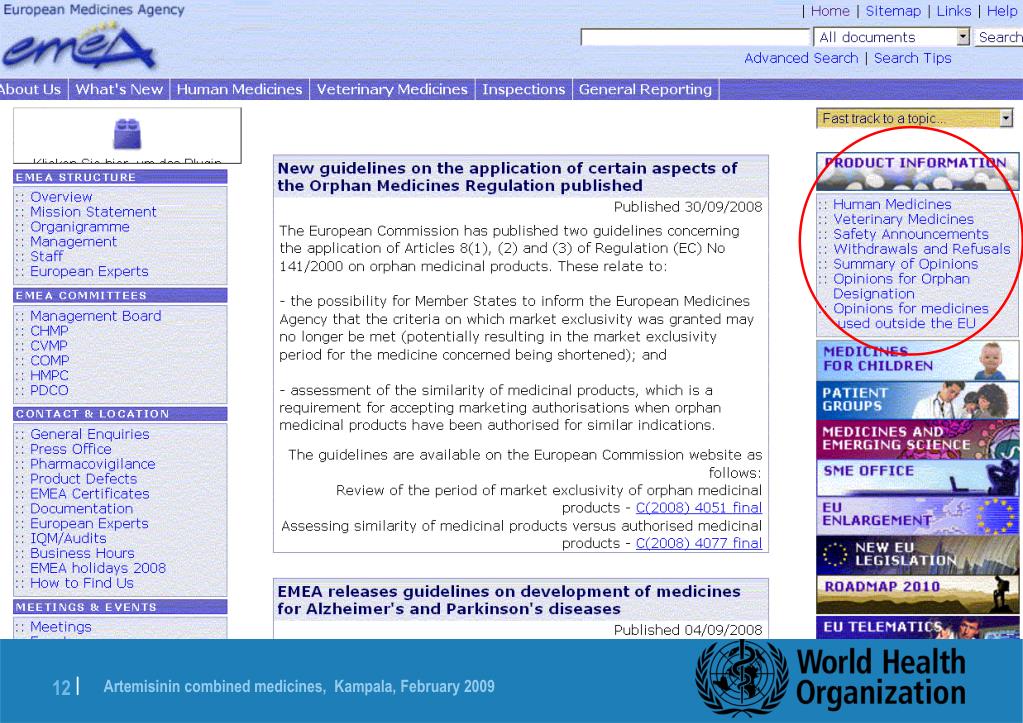Screen dimensions: 1023x723
Task: Open the New EU Legislation banner
Action: click(917, 555)
